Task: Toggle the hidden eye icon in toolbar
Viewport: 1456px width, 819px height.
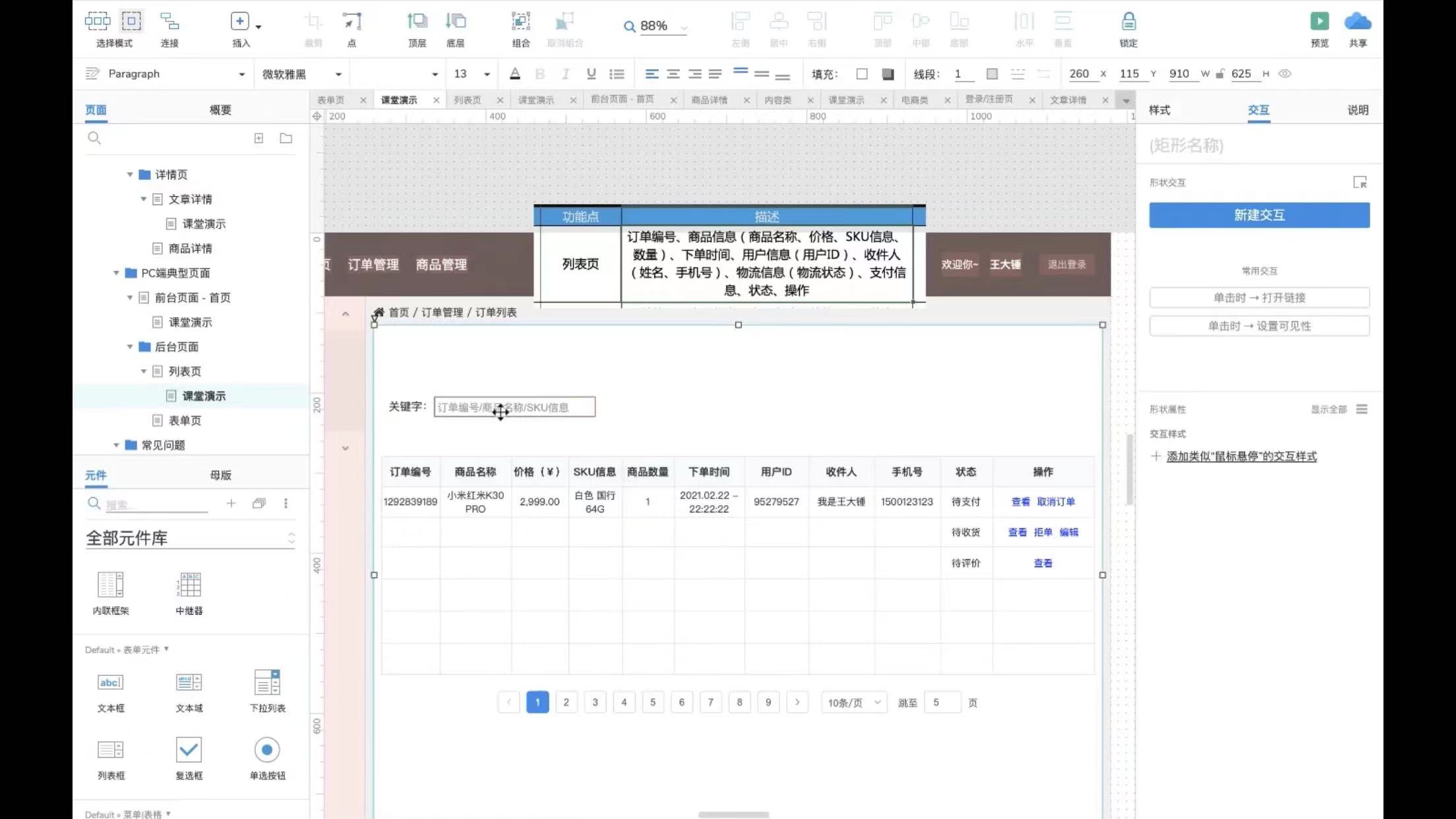Action: 1285,74
